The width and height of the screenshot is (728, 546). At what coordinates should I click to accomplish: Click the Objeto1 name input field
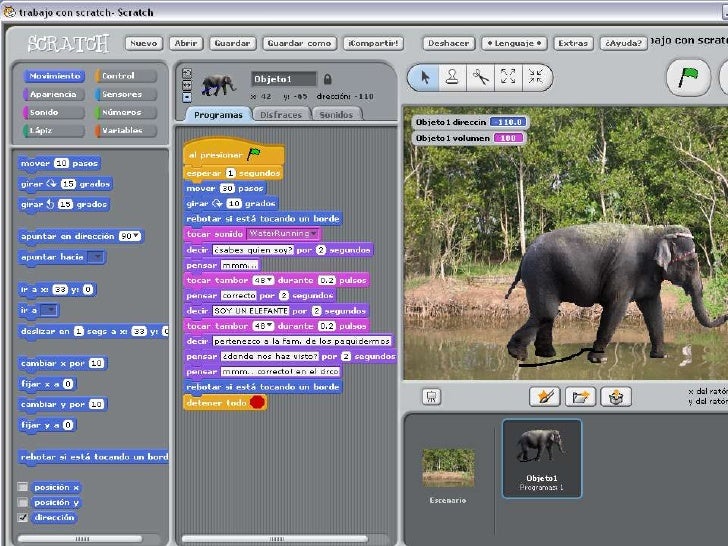(284, 79)
